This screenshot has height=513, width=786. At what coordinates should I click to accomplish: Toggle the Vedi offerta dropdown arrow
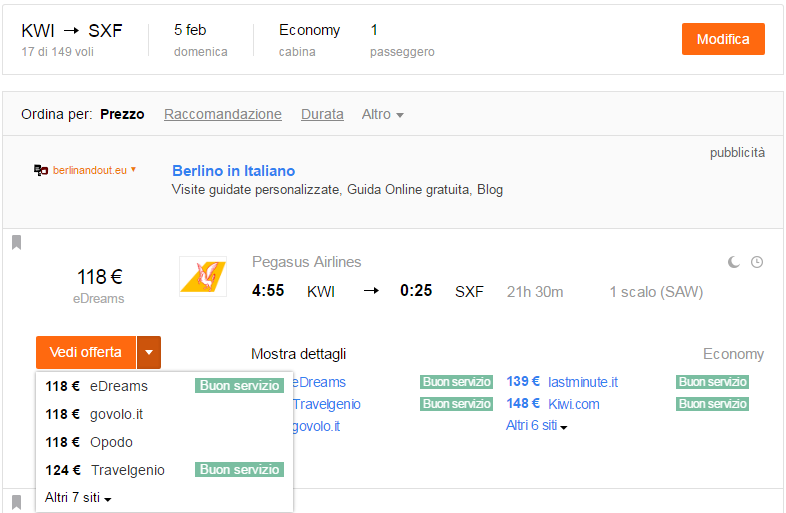click(149, 353)
